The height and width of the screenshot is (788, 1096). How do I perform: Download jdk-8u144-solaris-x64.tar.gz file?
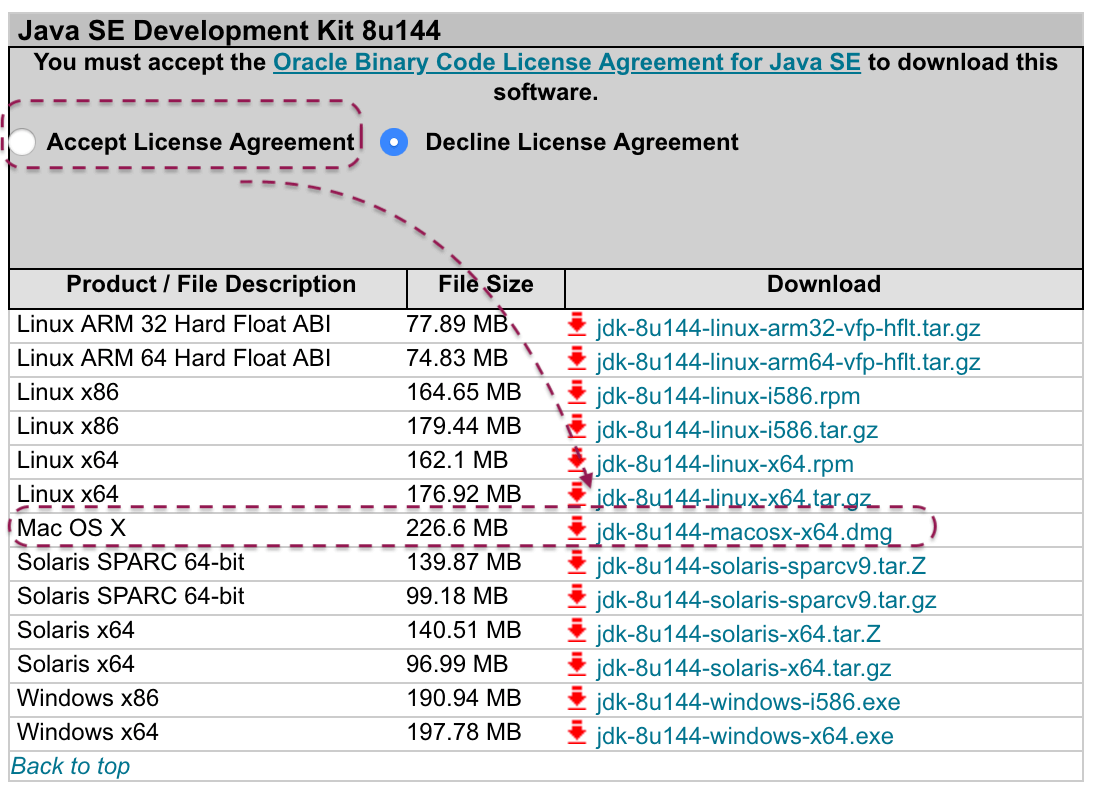[x=744, y=668]
